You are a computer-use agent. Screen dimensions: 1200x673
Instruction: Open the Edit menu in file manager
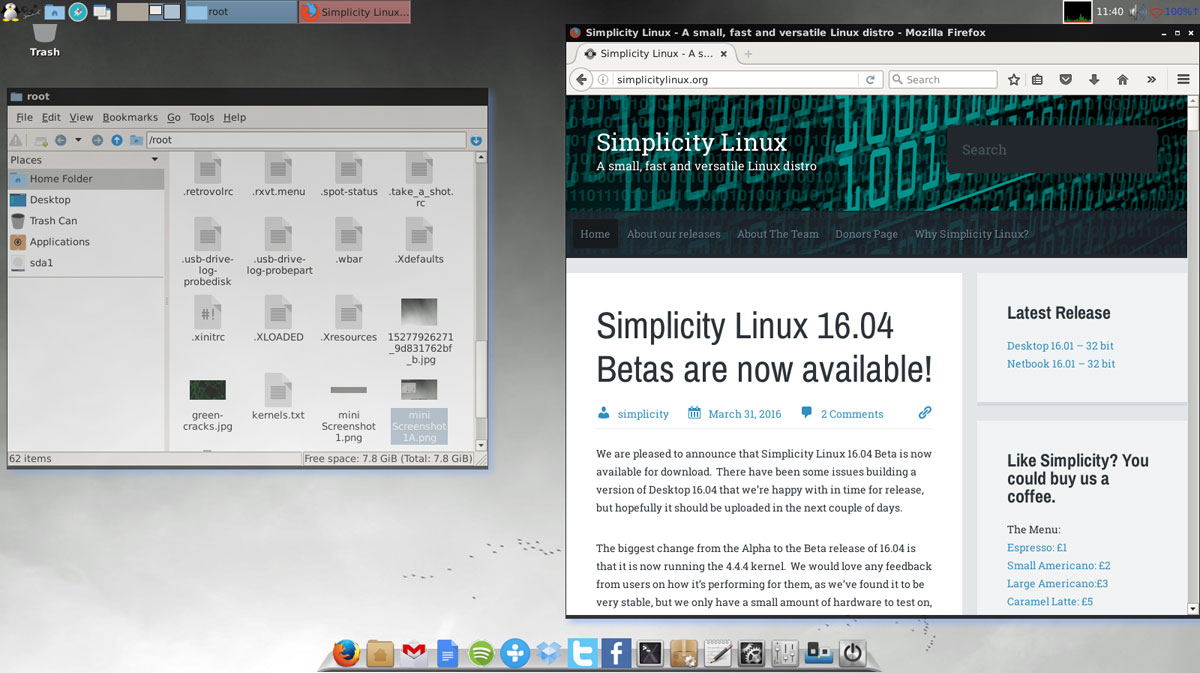click(51, 117)
